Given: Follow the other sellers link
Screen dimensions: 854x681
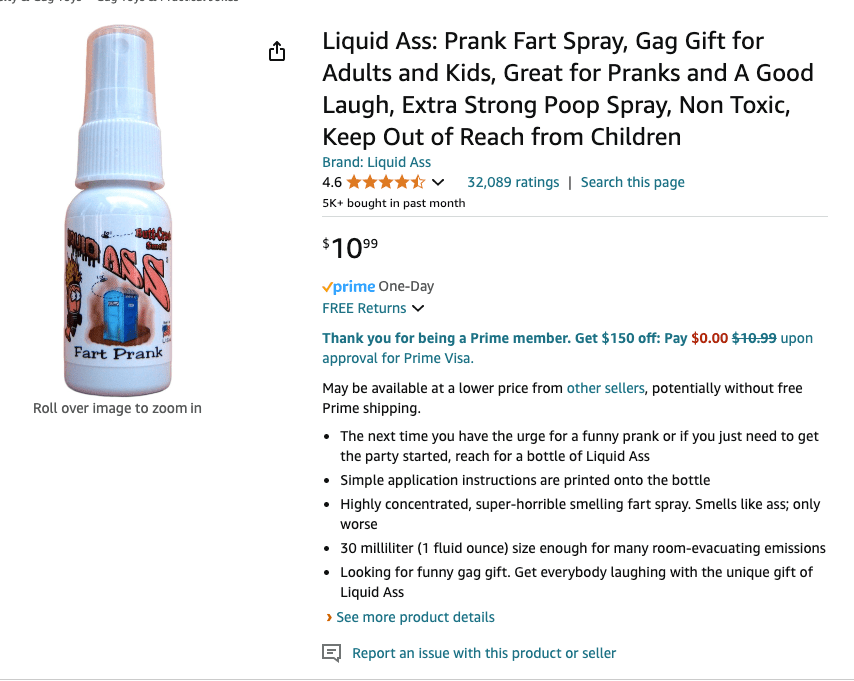Looking at the screenshot, I should 605,388.
